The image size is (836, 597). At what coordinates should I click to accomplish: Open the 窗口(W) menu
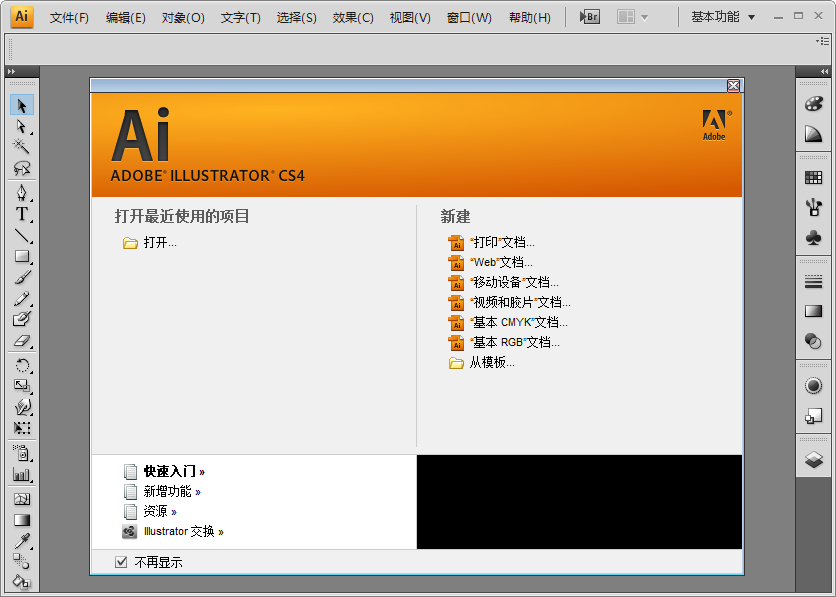tap(468, 16)
